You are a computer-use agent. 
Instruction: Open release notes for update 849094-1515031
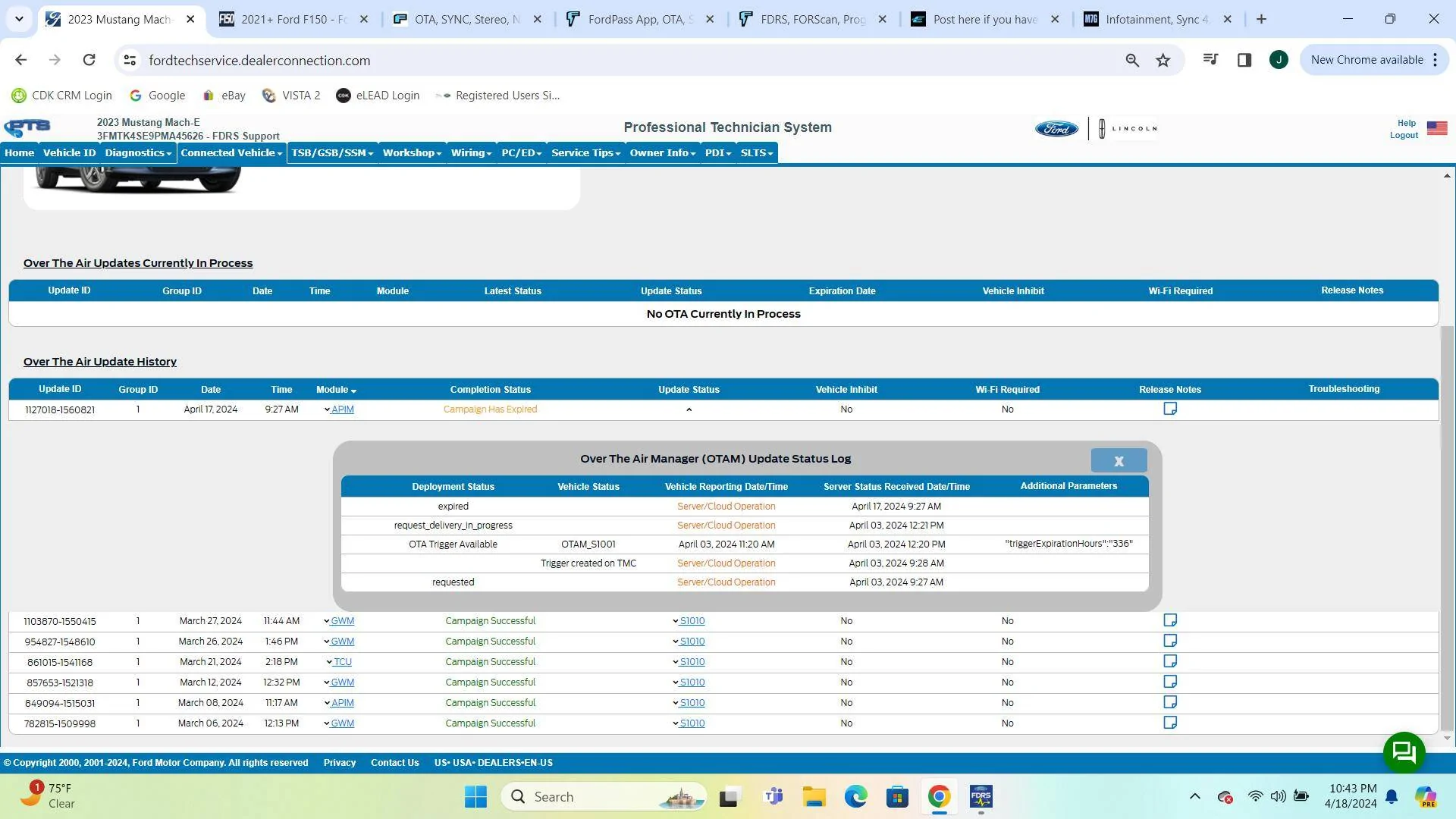click(1170, 702)
